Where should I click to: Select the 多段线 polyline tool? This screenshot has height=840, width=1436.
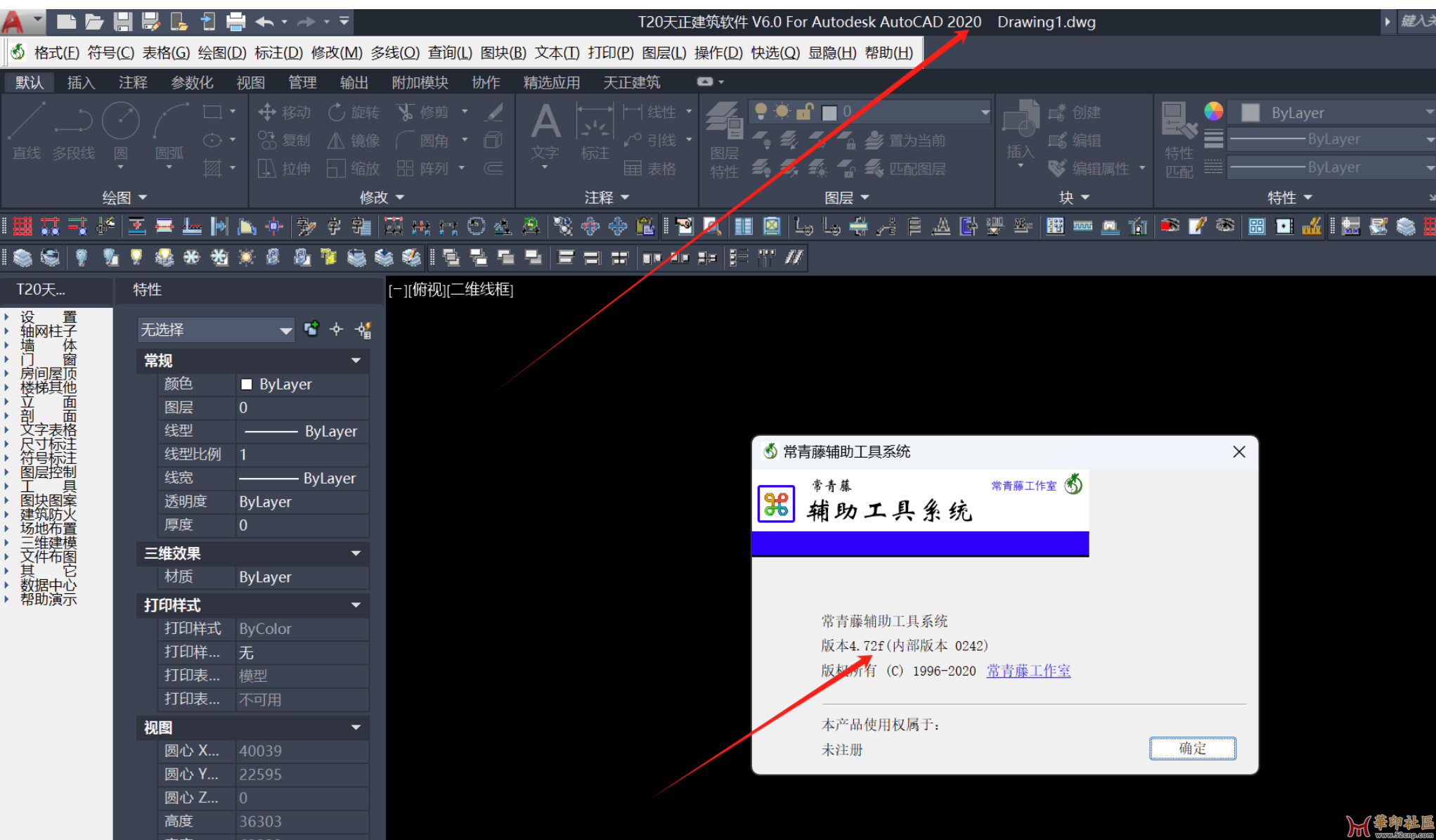click(74, 132)
